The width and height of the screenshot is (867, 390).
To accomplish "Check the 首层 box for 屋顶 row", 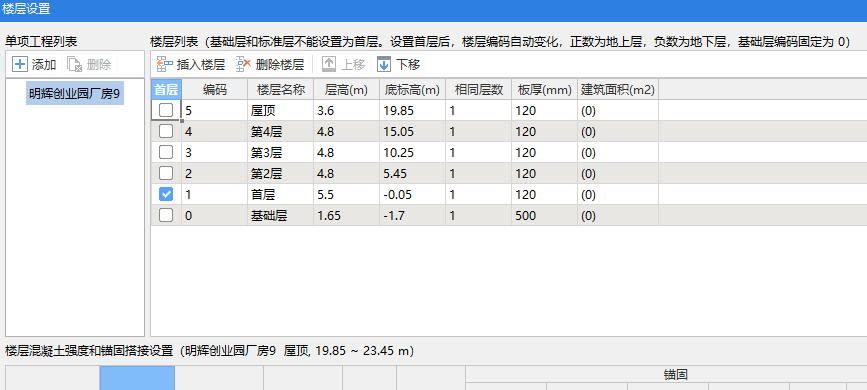I will 166,110.
